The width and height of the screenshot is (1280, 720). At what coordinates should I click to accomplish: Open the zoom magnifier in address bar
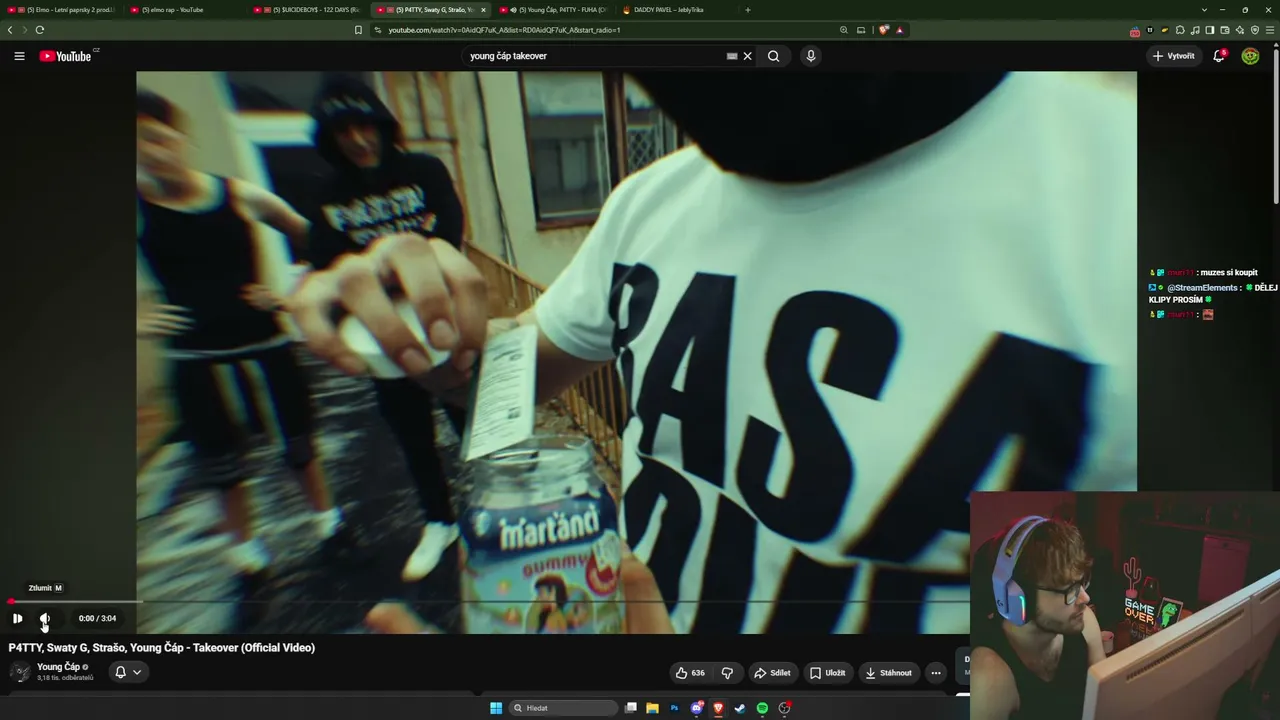(x=844, y=30)
